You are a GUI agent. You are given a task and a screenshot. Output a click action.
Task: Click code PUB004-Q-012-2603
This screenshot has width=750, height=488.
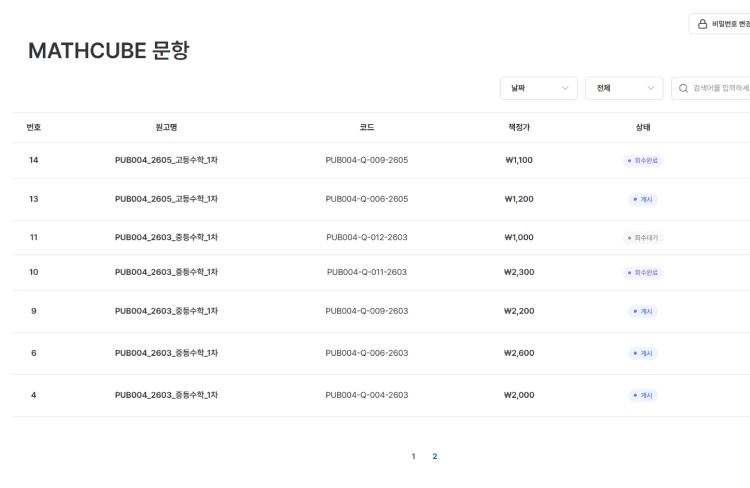[x=367, y=237]
